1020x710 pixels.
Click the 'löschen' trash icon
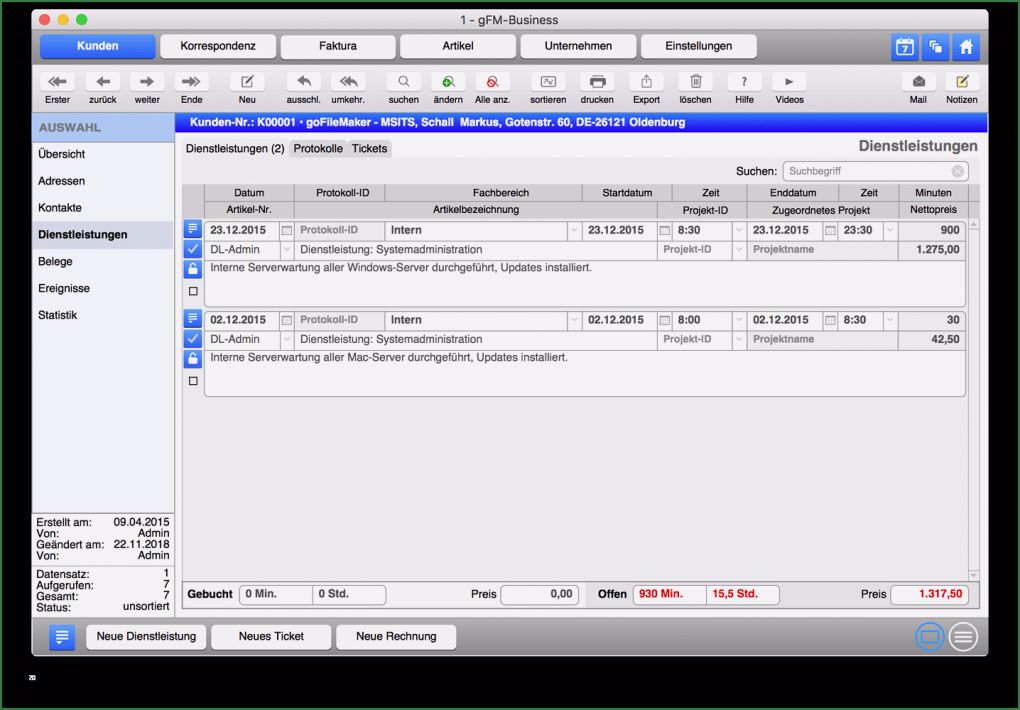[695, 82]
